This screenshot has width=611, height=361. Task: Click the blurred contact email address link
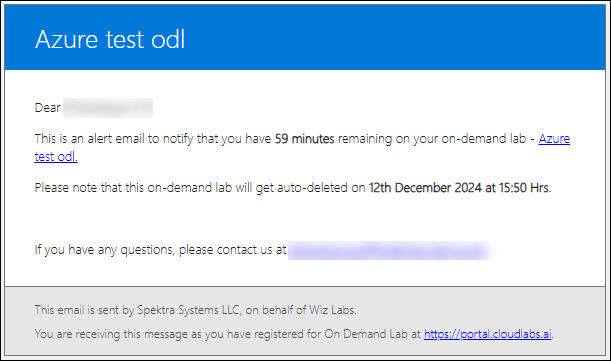(390, 250)
